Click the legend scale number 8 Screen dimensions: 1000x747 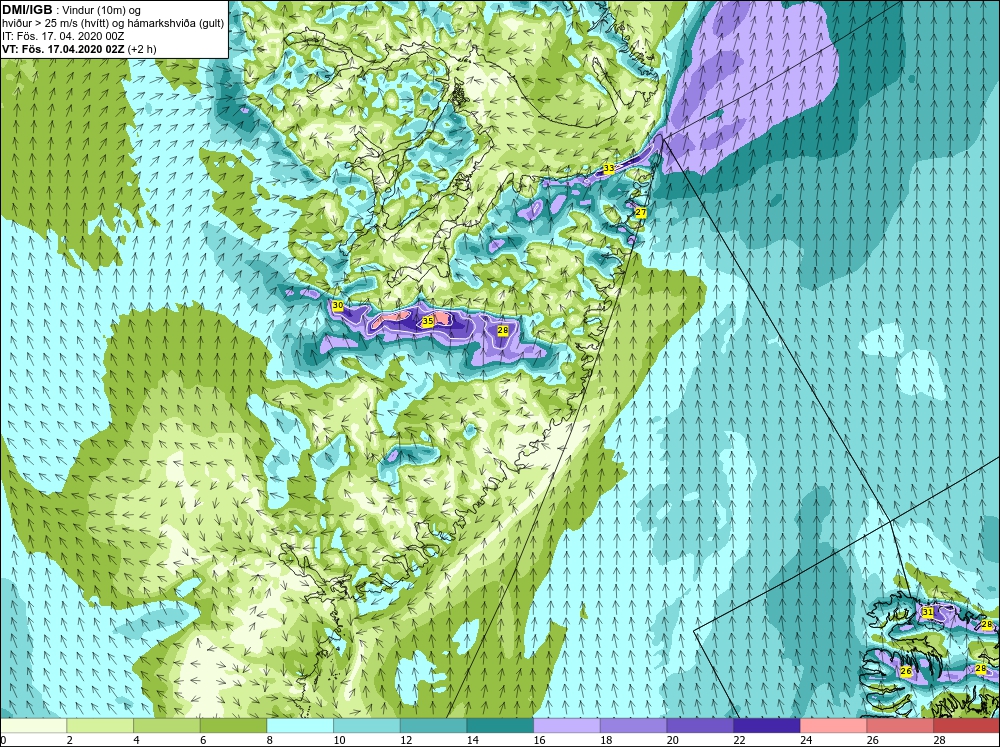[269, 740]
